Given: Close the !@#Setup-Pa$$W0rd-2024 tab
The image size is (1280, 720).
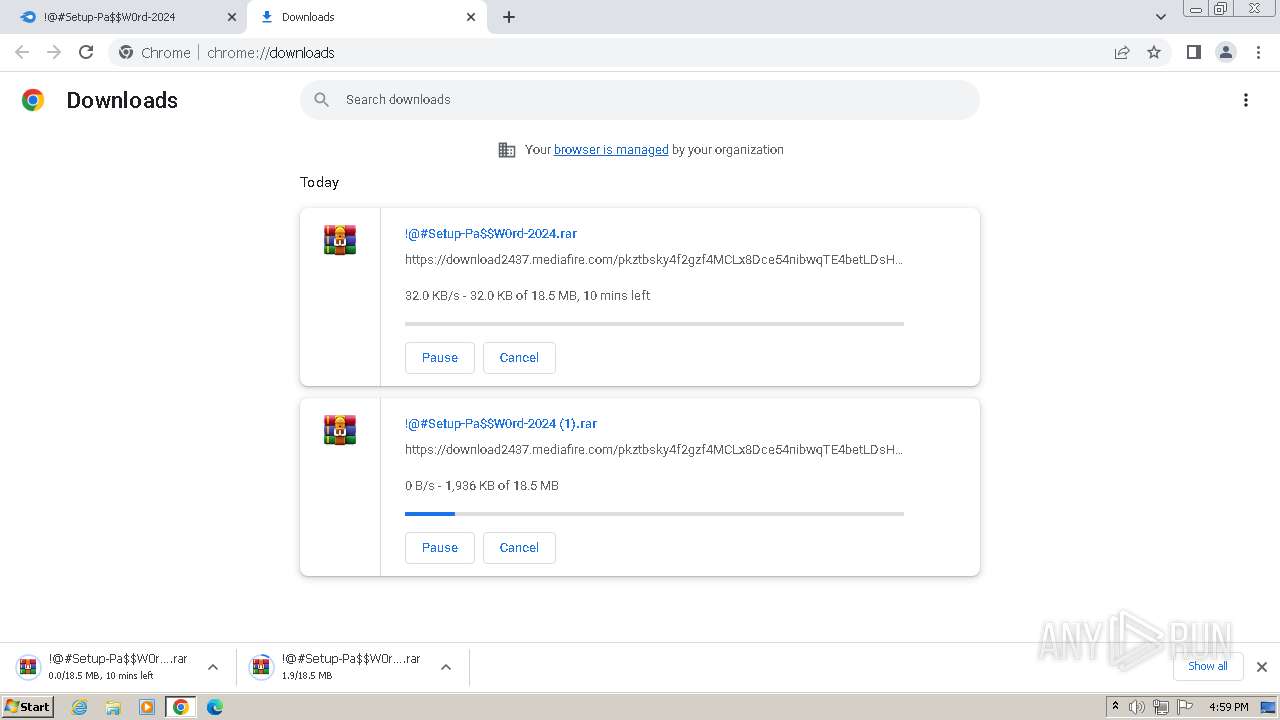Looking at the screenshot, I should 232,17.
